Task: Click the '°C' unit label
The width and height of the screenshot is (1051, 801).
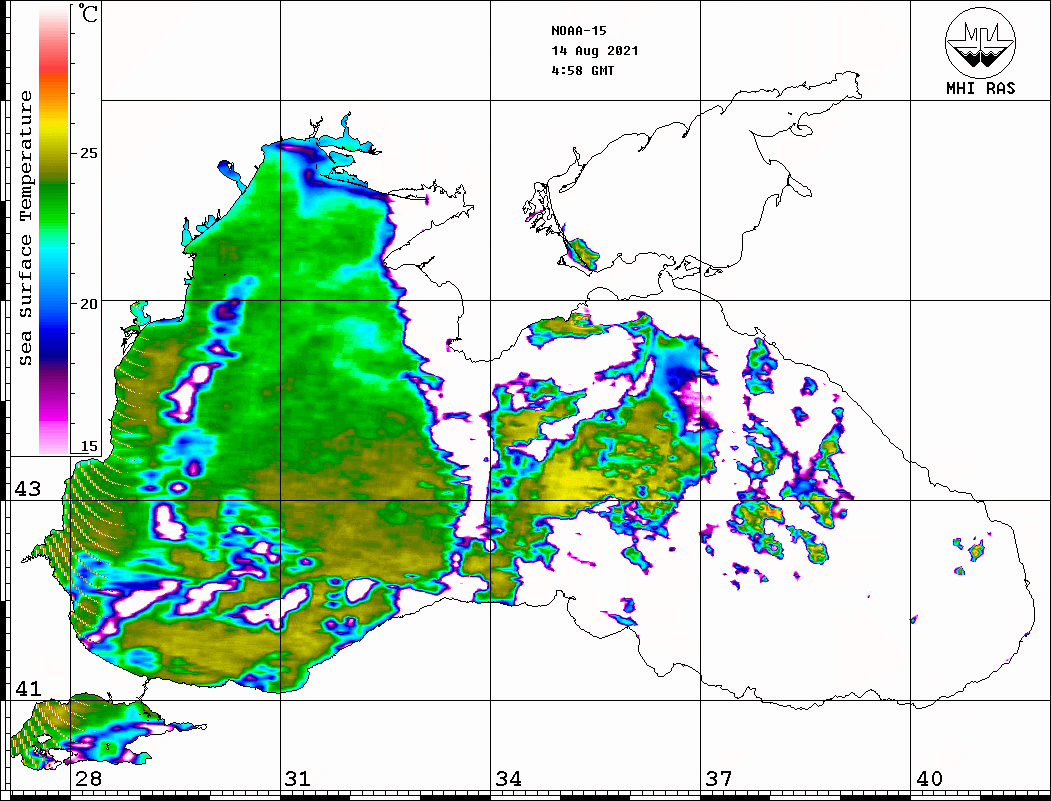Action: pyautogui.click(x=88, y=13)
